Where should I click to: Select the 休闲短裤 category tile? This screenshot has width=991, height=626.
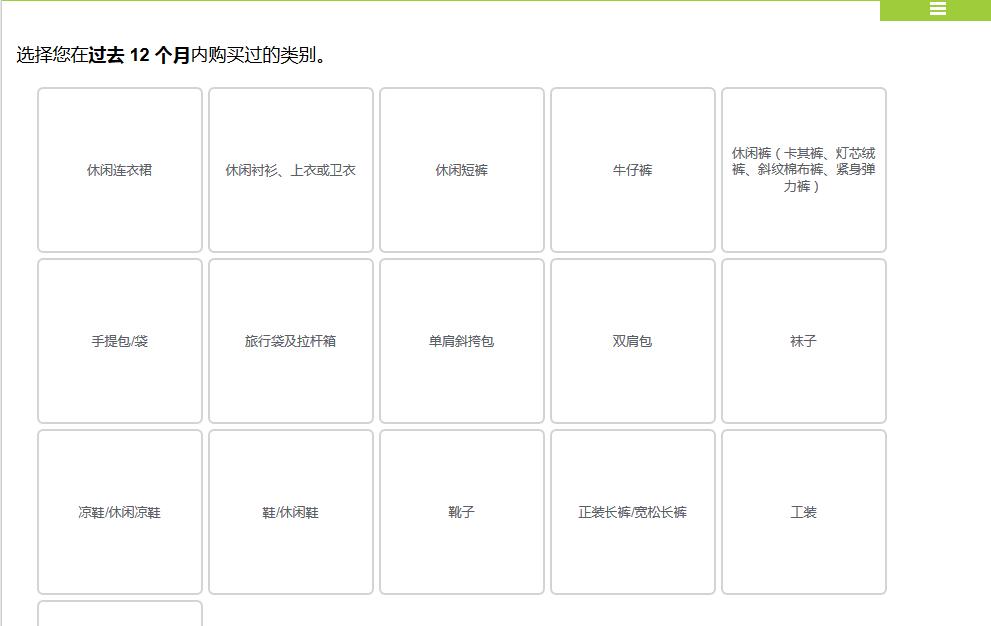pos(462,169)
